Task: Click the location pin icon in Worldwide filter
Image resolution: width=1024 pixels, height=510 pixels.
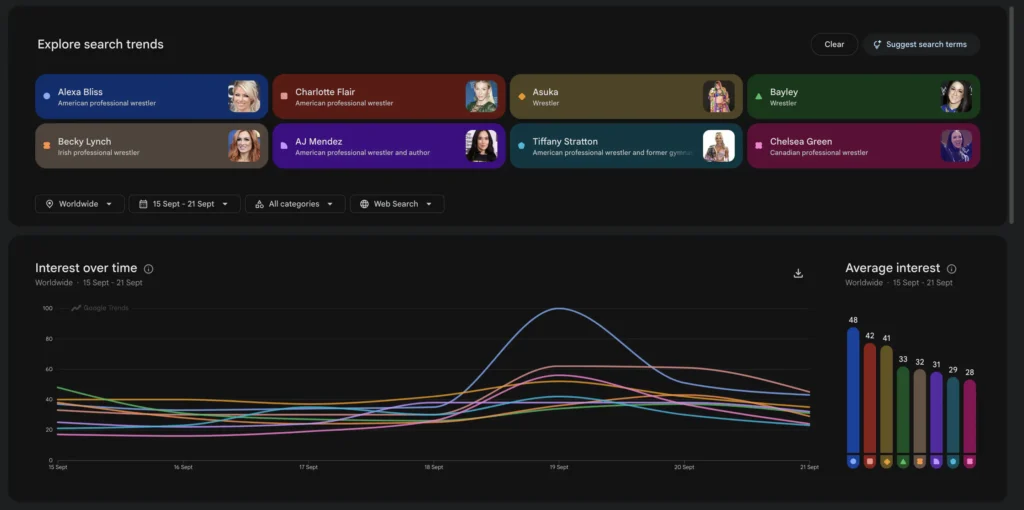Action: click(x=50, y=204)
